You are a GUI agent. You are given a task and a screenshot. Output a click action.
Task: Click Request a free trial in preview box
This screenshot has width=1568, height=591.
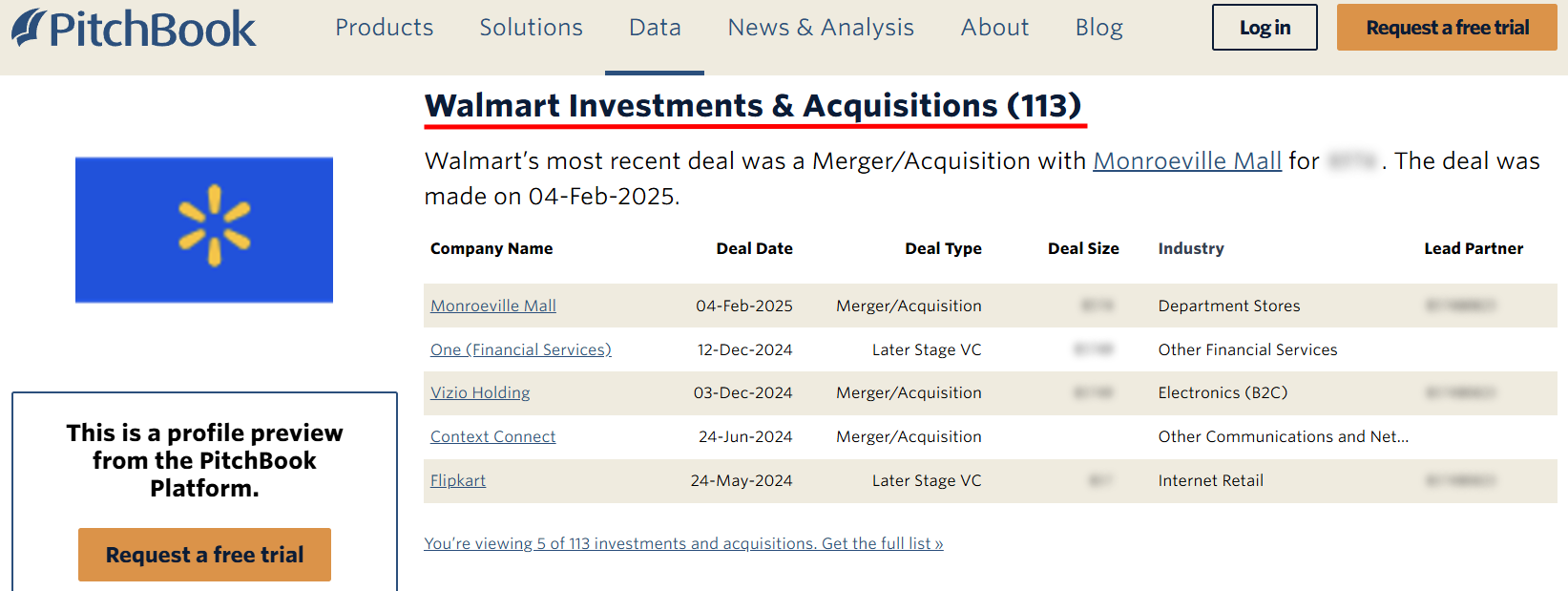pyautogui.click(x=204, y=555)
